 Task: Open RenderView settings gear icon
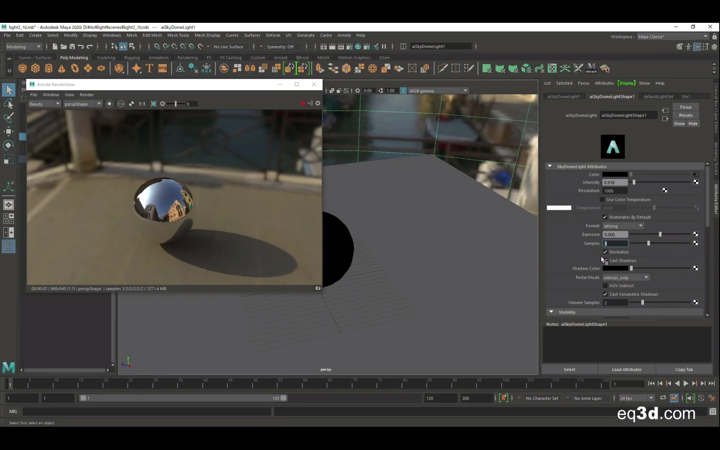tap(317, 104)
